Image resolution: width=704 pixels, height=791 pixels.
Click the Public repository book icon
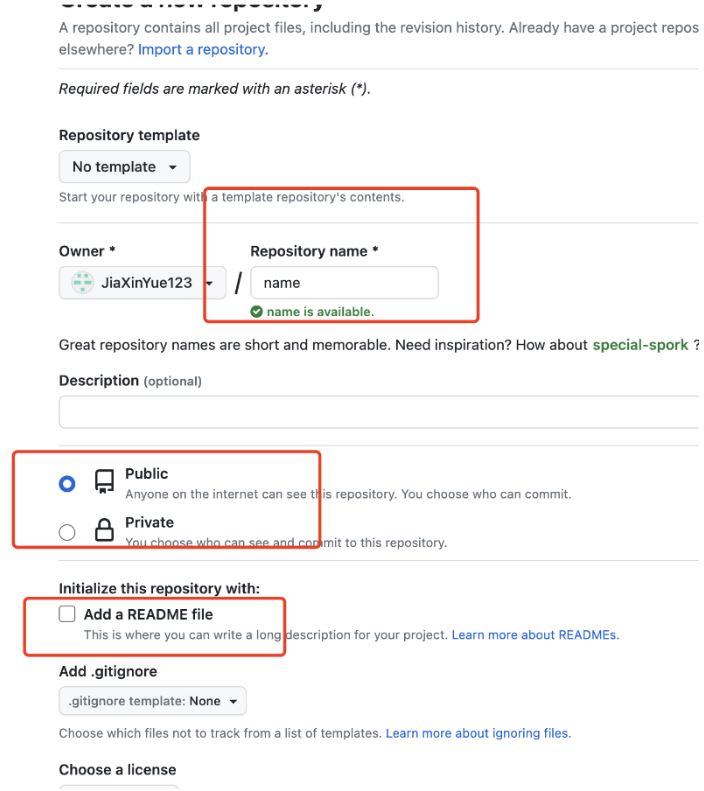104,483
